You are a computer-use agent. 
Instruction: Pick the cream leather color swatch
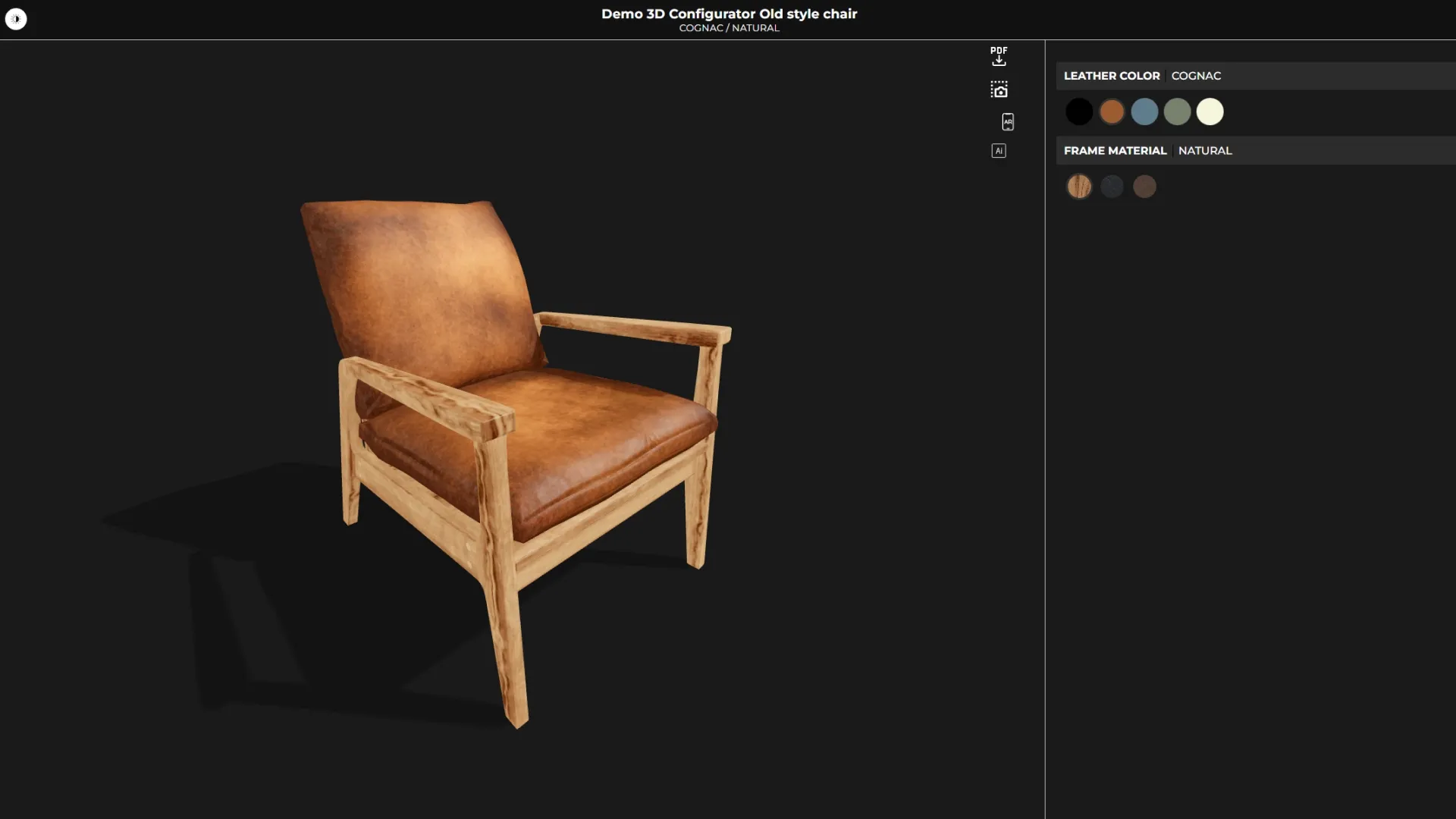[x=1210, y=111]
